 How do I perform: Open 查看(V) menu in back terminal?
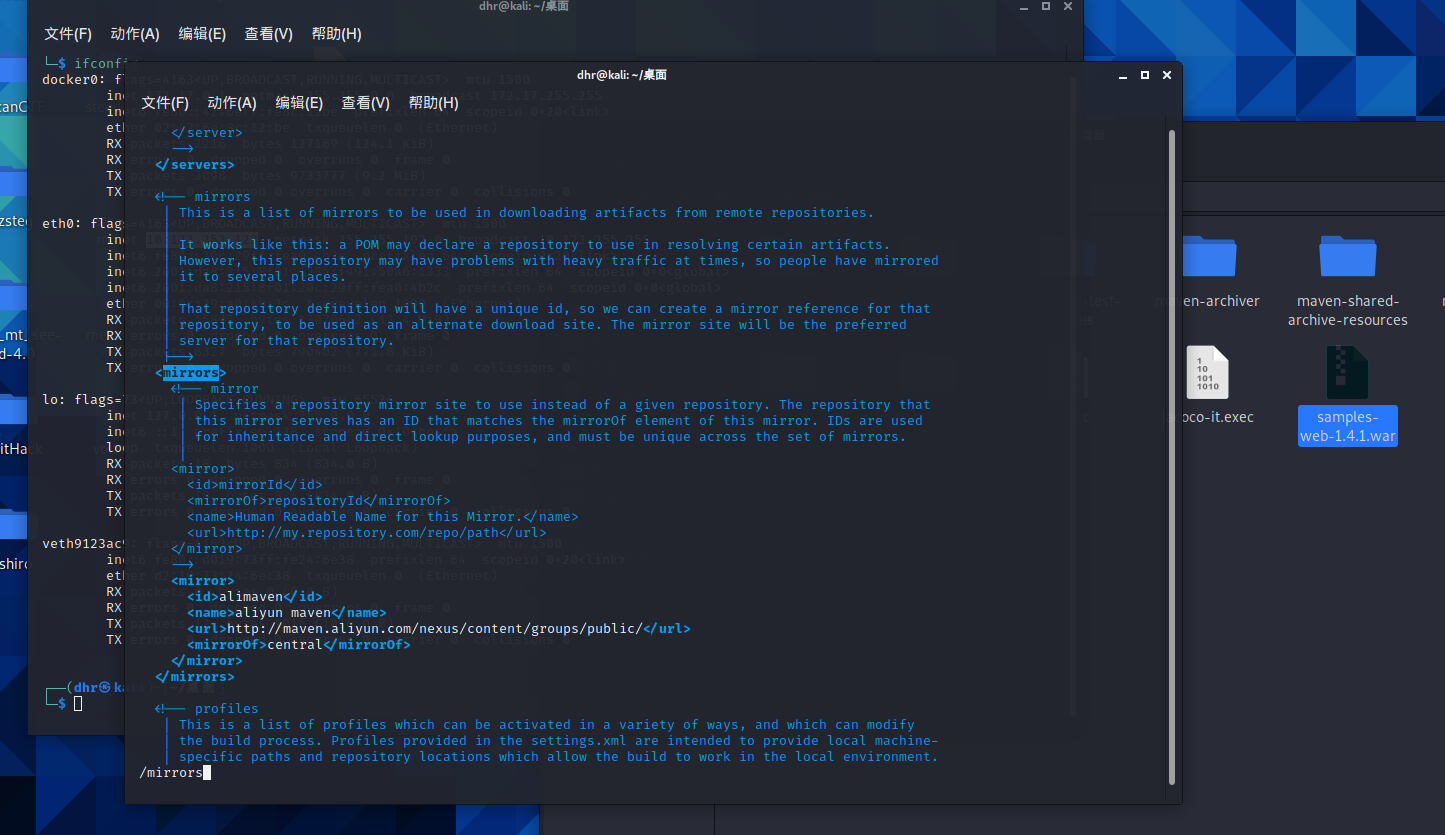tap(268, 34)
